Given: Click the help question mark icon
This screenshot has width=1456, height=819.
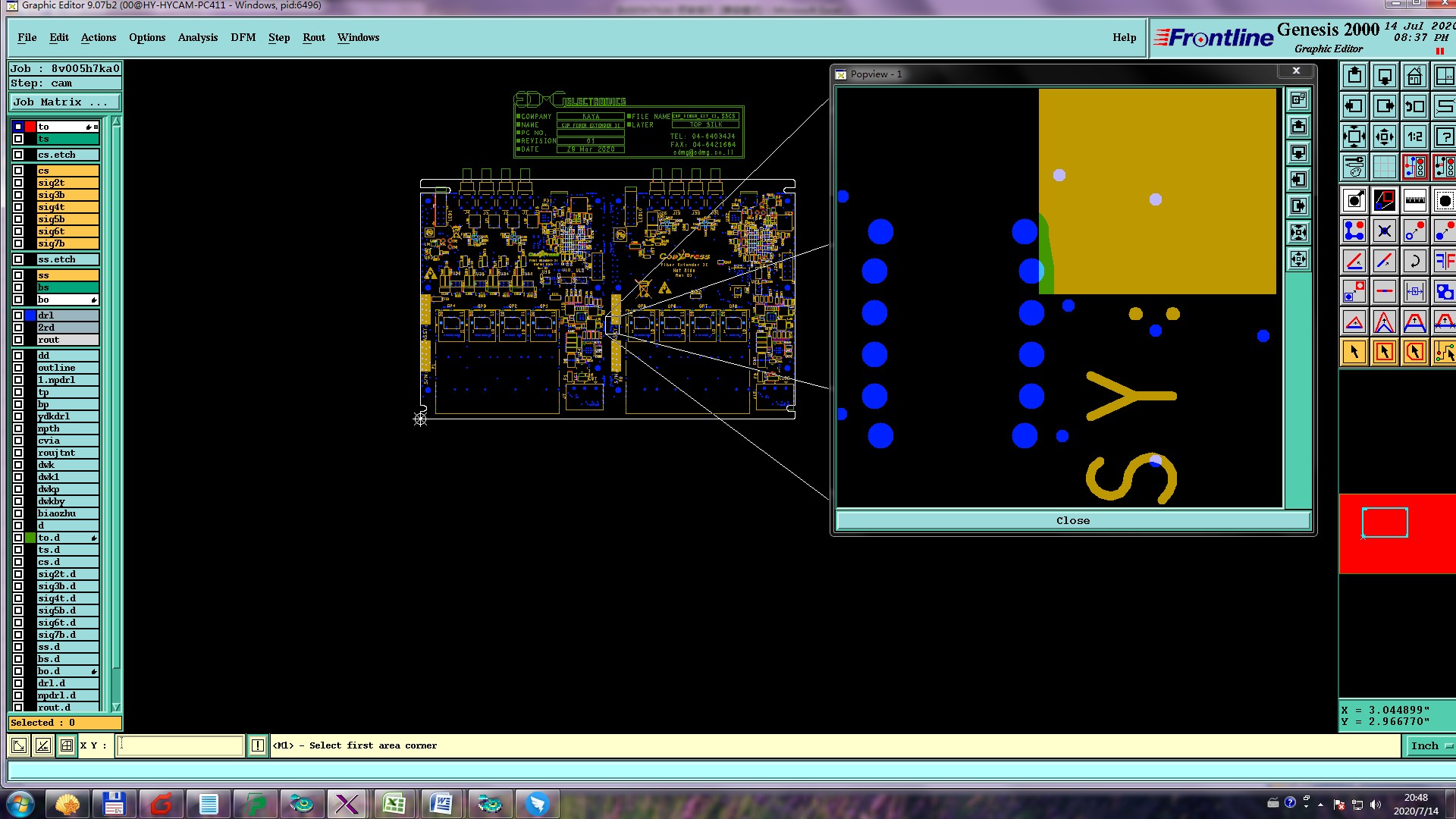Looking at the screenshot, I should click(x=1444, y=137).
